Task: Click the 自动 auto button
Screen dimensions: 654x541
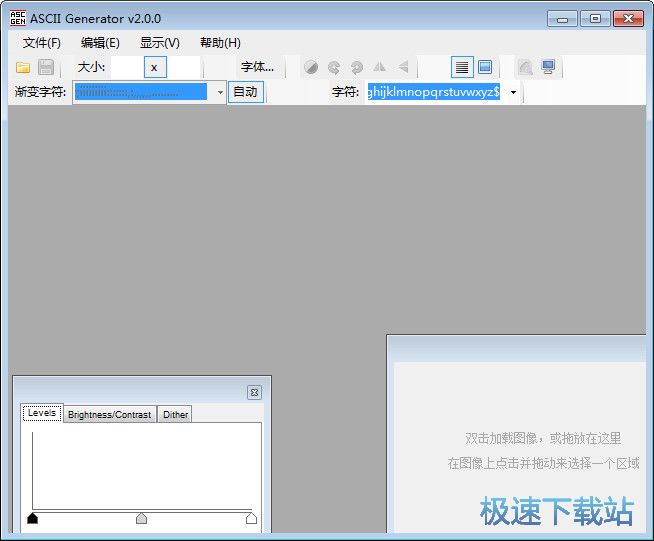Action: (x=245, y=92)
